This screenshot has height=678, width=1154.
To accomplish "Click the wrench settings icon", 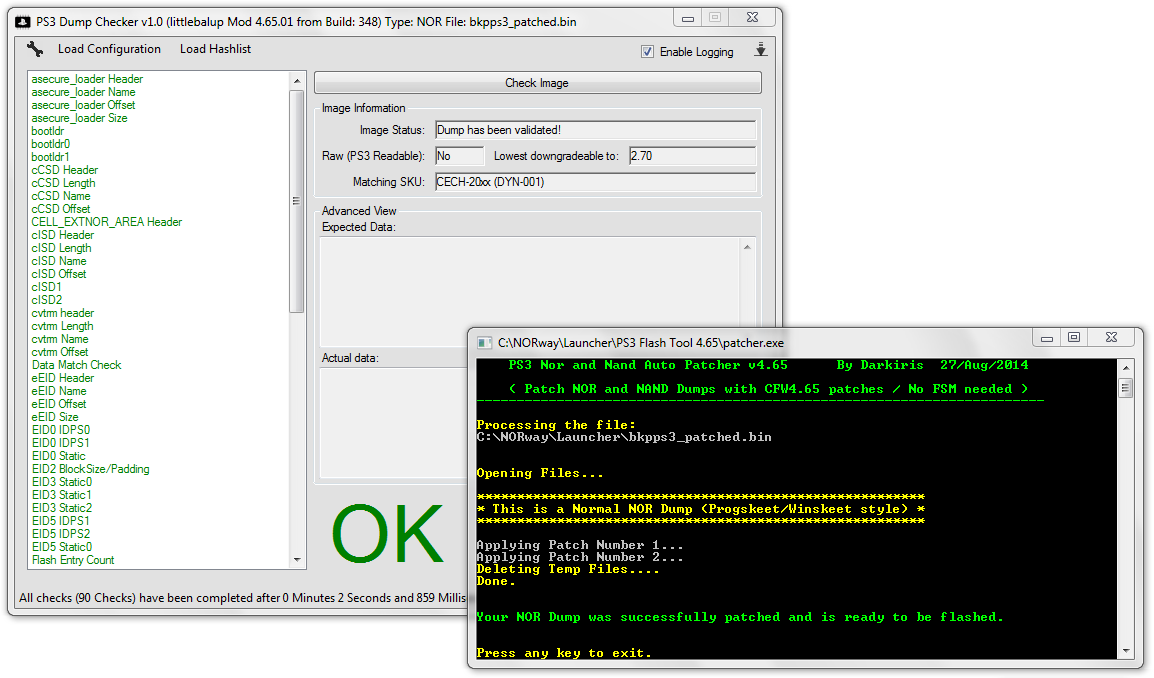I will click(35, 49).
